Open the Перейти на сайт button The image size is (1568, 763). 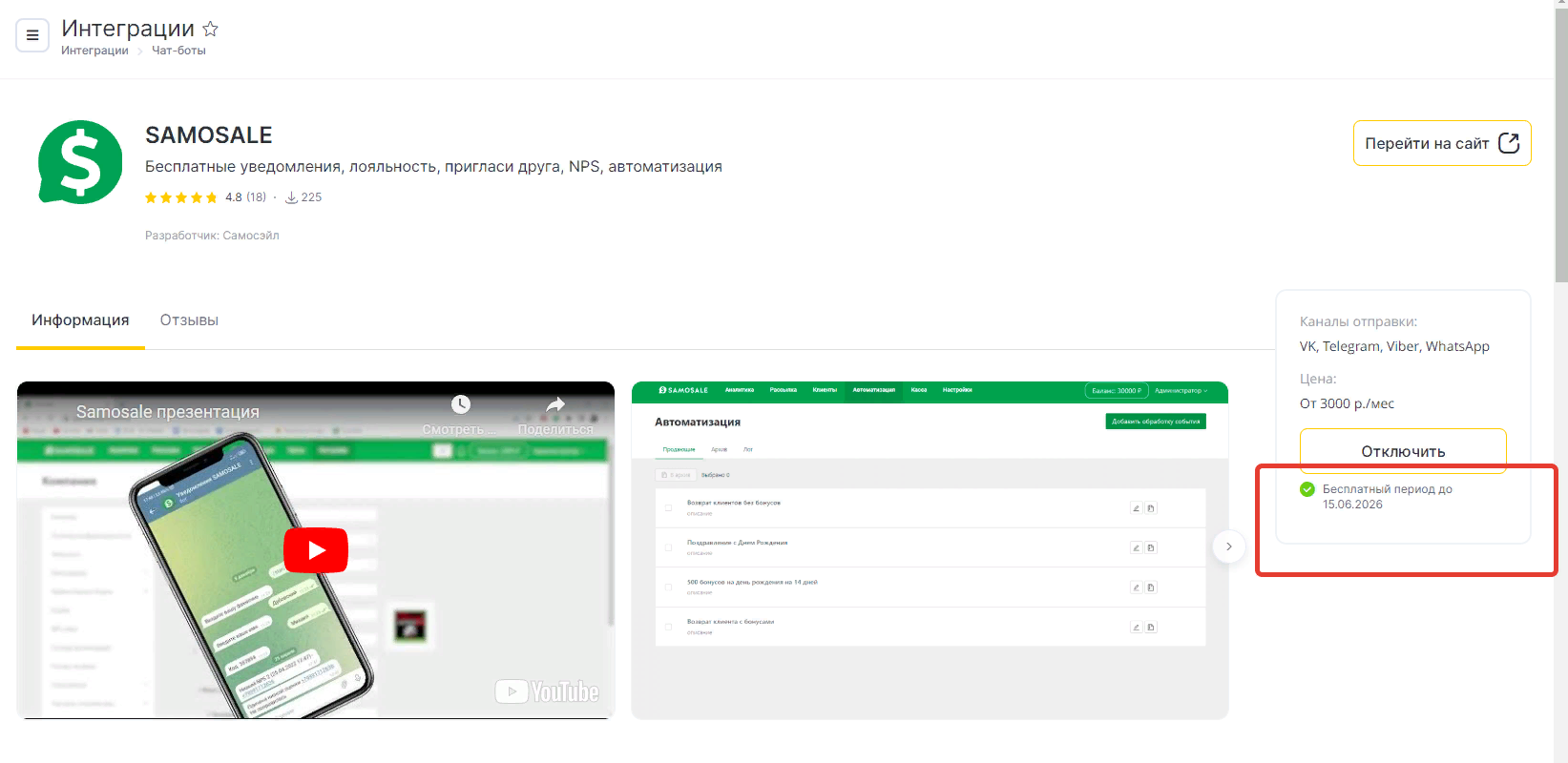point(1442,143)
